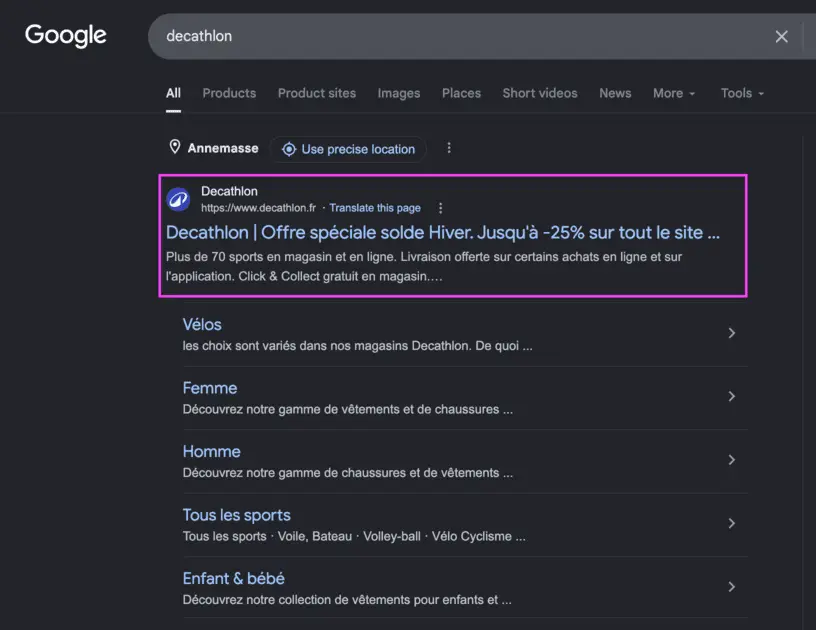Open the three-dot menu for Decathlon result
This screenshot has height=630, width=816.
(x=440, y=208)
